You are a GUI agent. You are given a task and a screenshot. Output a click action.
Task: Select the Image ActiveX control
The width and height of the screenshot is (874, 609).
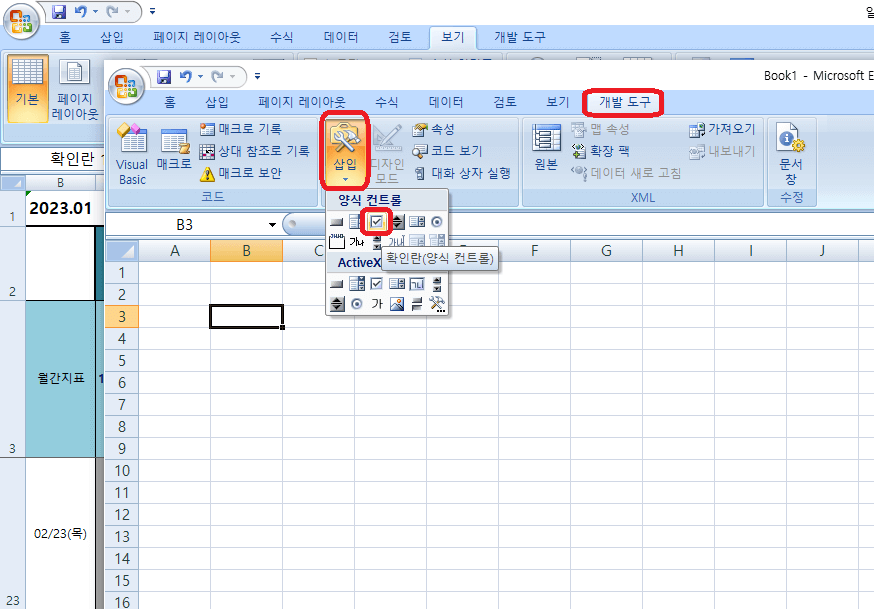pos(396,302)
